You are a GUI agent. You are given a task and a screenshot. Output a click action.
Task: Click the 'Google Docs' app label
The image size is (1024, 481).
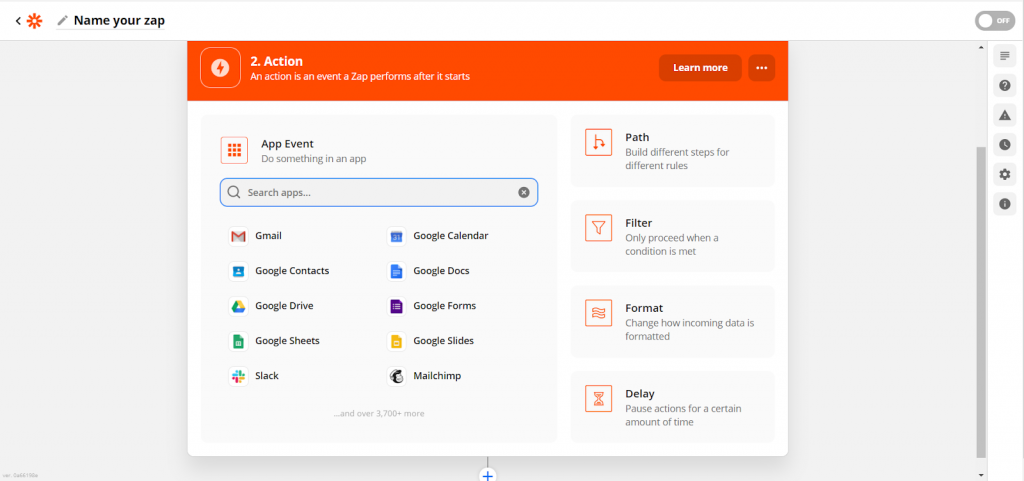441,271
